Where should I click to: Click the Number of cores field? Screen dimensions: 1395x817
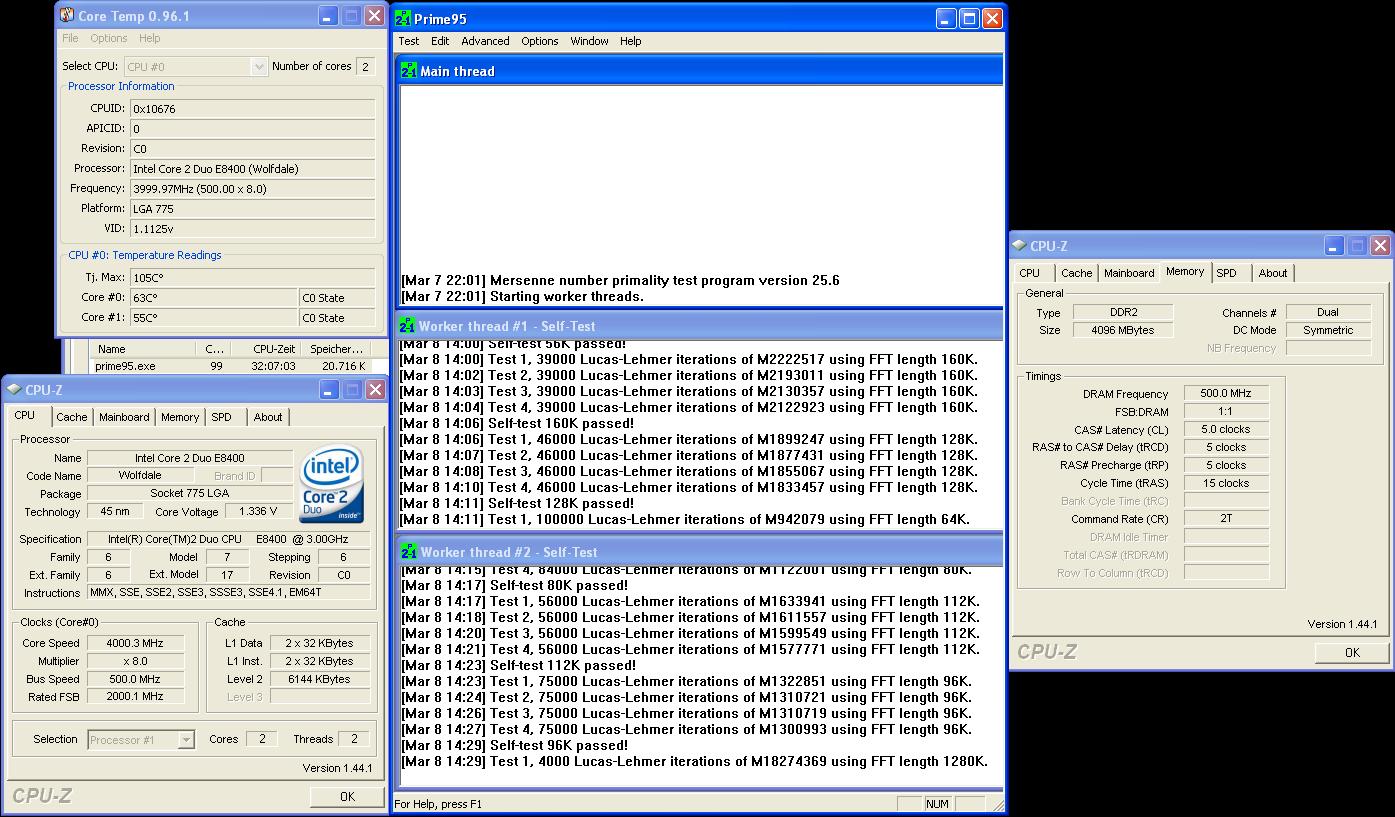[x=365, y=67]
